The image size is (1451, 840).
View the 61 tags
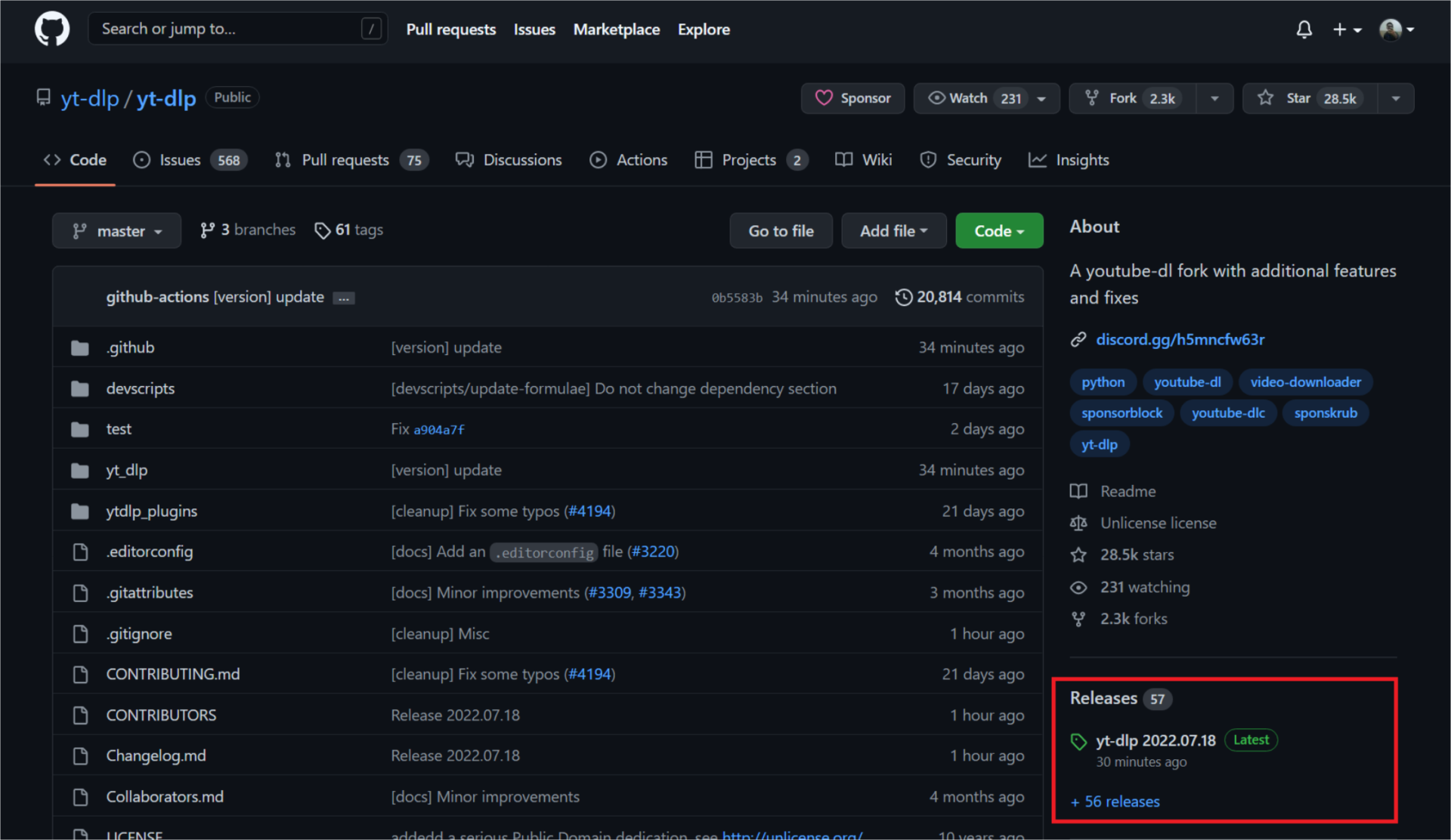[x=349, y=230]
